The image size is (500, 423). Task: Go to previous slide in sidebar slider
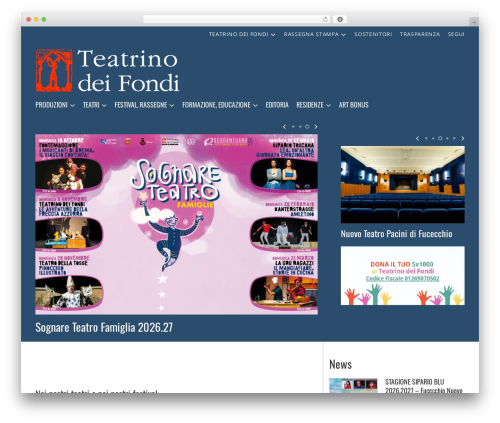[x=417, y=138]
